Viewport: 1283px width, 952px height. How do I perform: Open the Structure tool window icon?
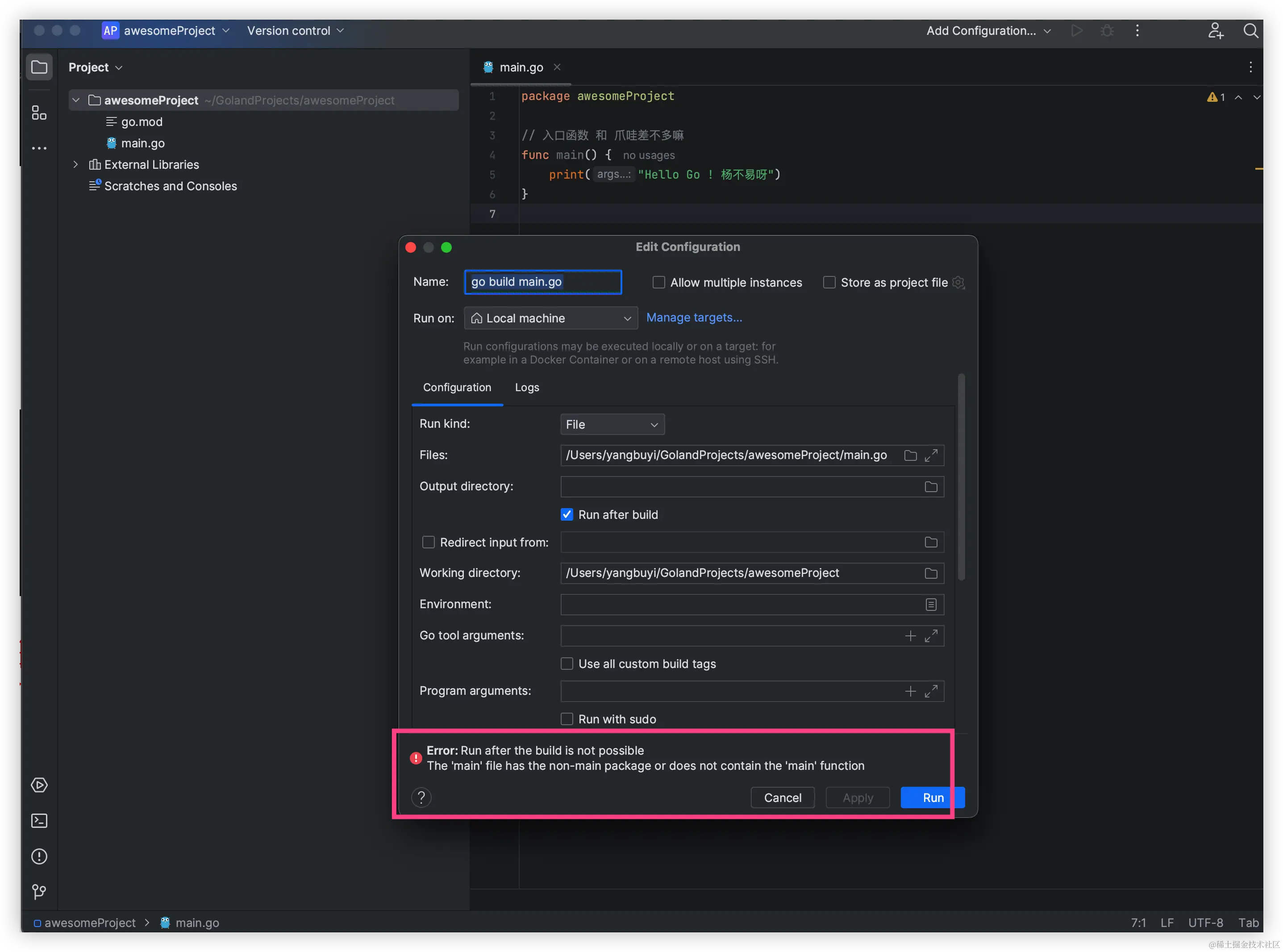[38, 113]
